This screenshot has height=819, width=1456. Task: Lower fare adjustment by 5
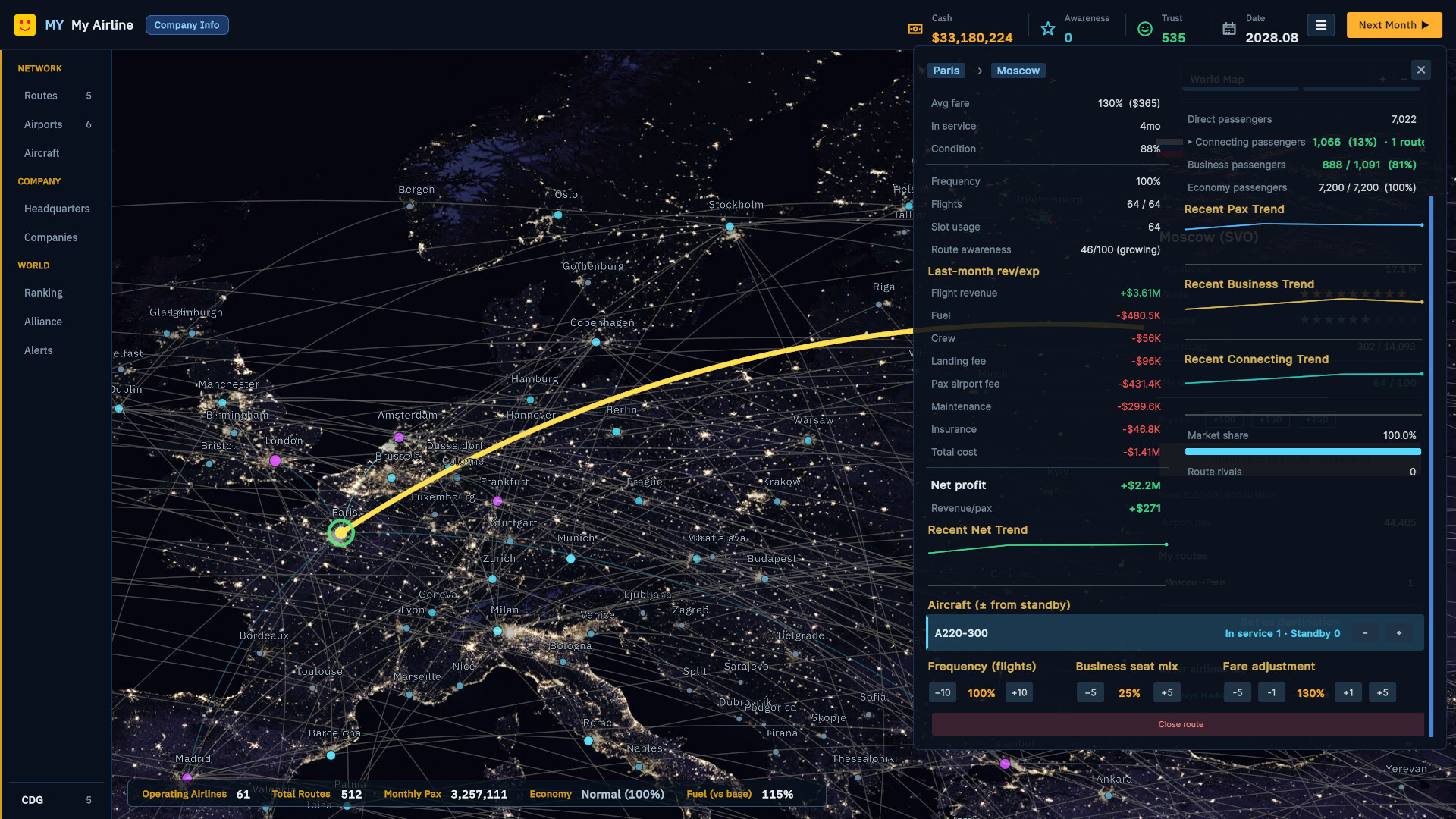[x=1238, y=692]
